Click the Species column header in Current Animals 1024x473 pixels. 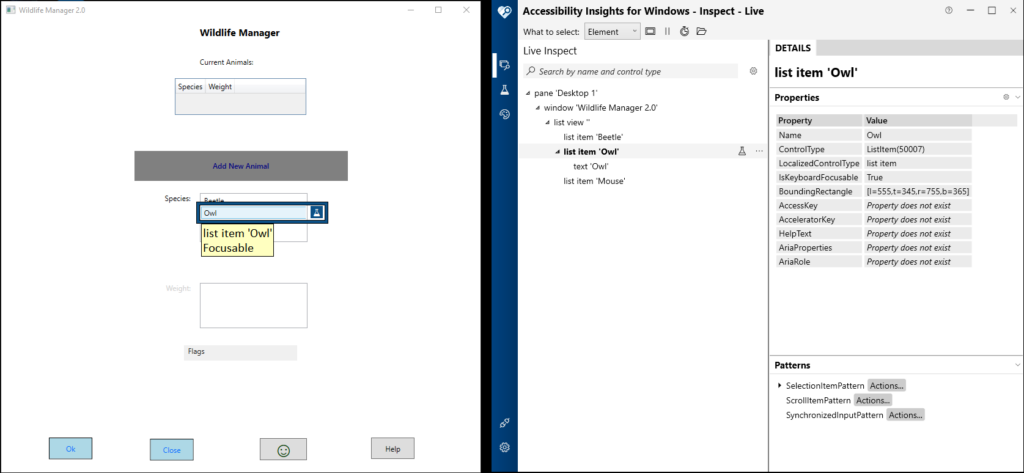[191, 86]
